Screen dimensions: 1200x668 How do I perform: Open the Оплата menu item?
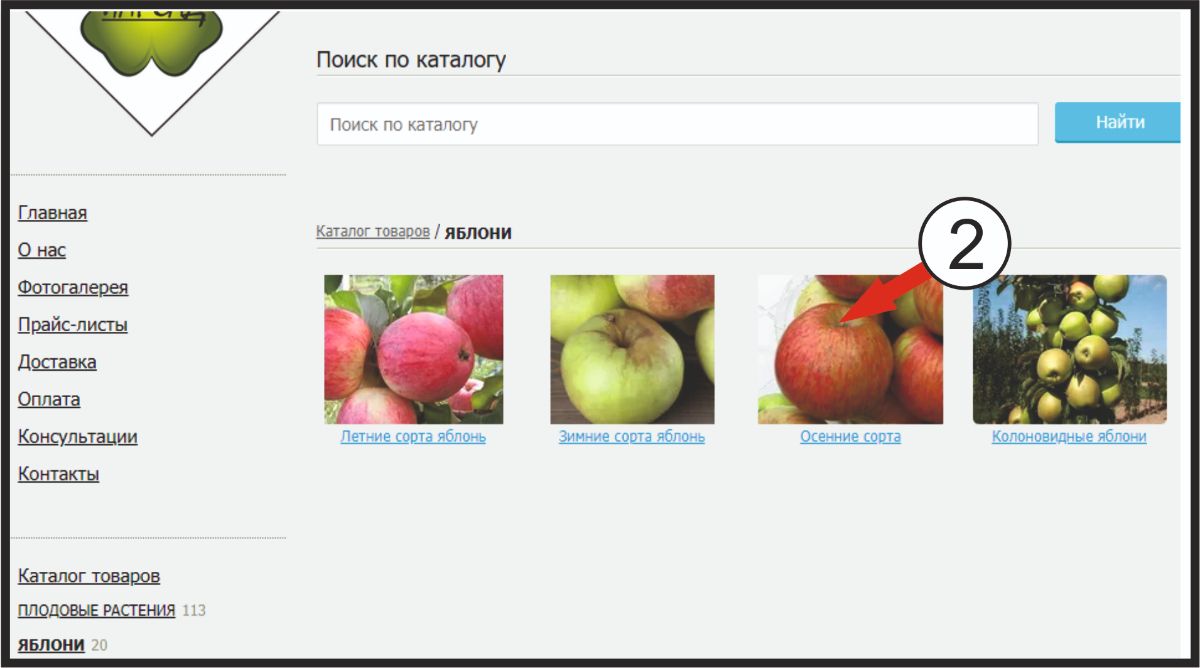[49, 399]
